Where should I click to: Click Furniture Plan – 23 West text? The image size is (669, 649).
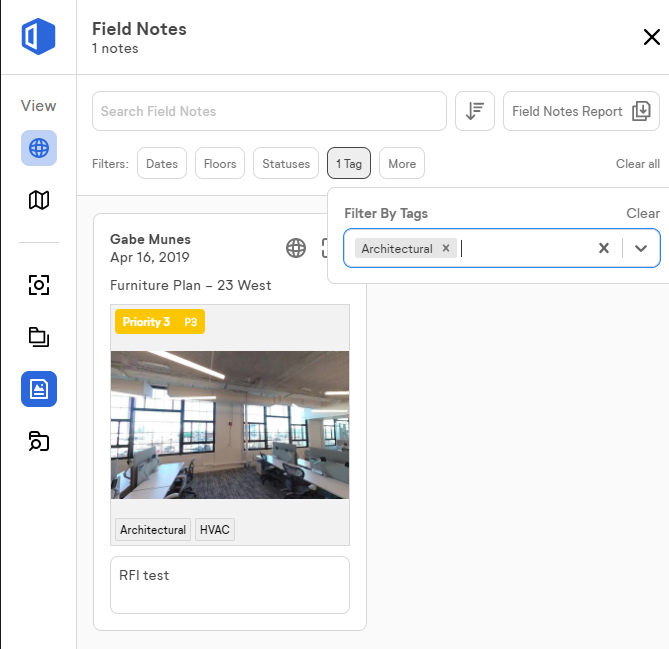[x=190, y=285]
